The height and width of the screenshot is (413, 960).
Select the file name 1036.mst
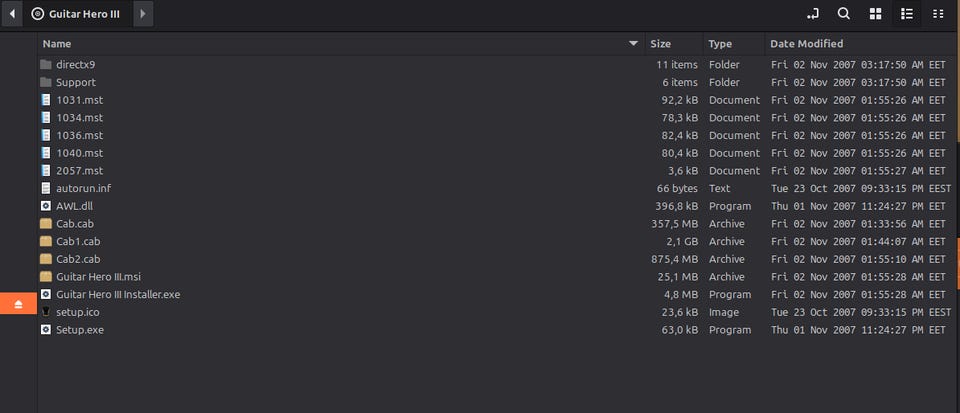pos(80,135)
